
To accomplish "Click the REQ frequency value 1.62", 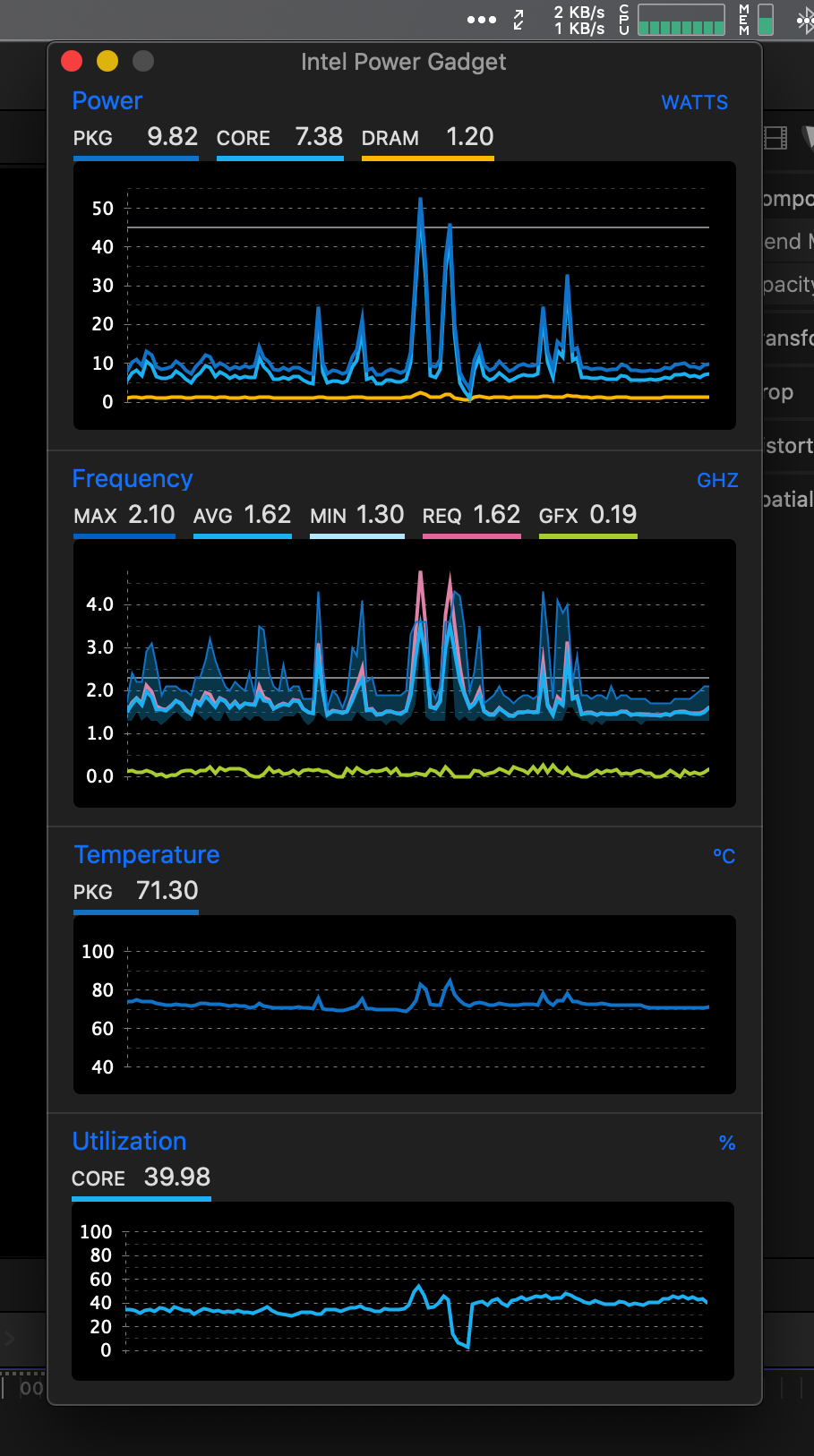I will pyautogui.click(x=497, y=514).
